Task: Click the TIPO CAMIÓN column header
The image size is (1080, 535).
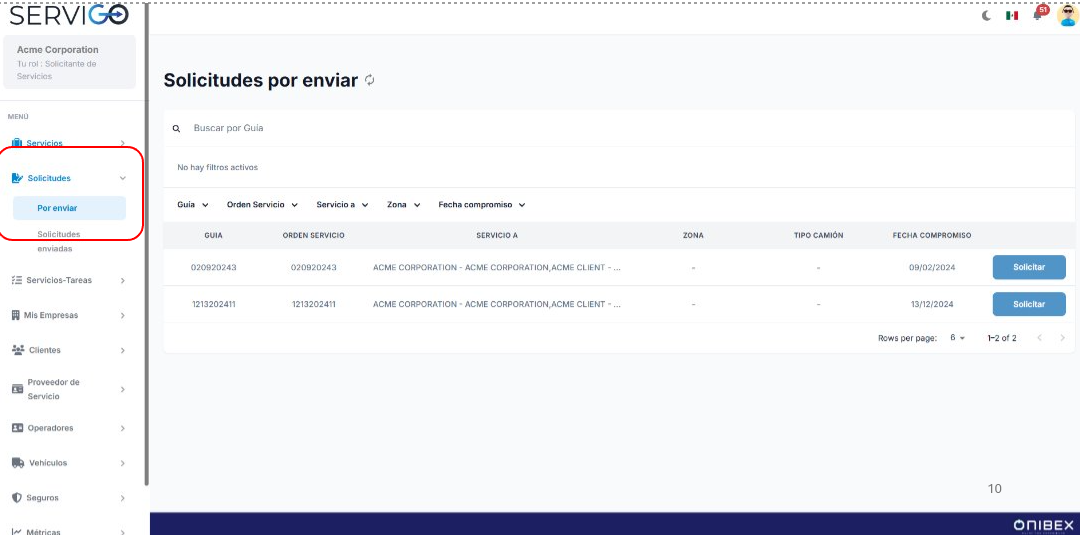Action: [x=818, y=235]
